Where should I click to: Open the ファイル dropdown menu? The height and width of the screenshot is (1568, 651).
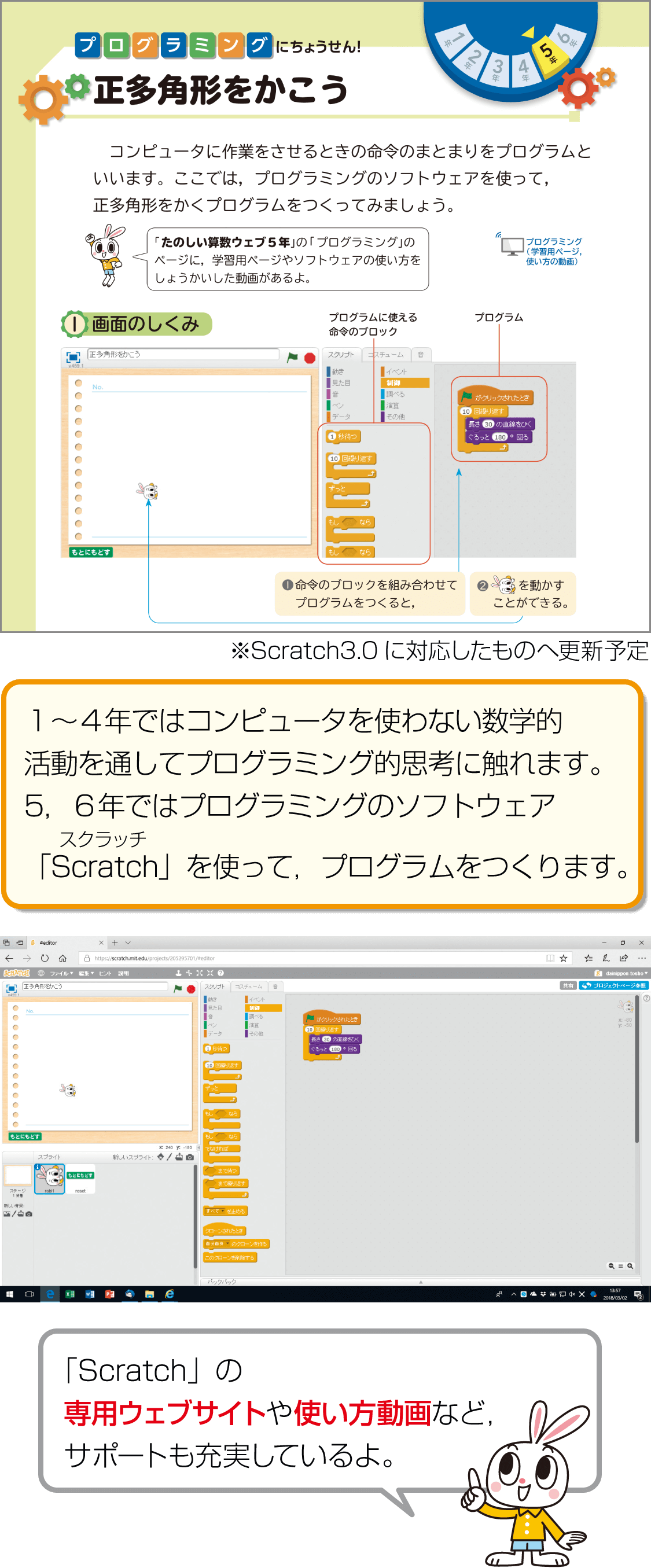[x=61, y=973]
